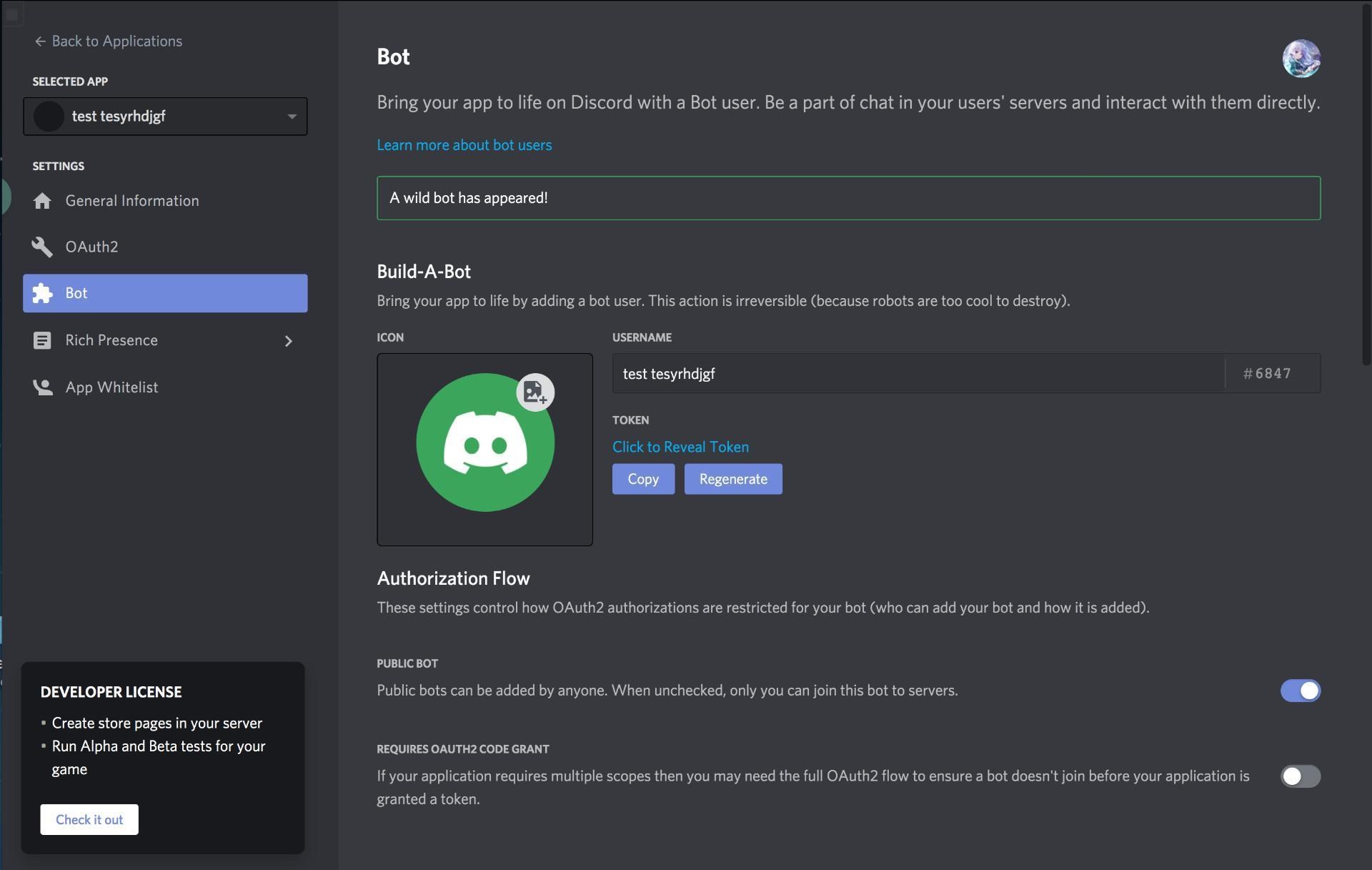
Task: Click the upload image icon on bot avatar
Action: 535,392
